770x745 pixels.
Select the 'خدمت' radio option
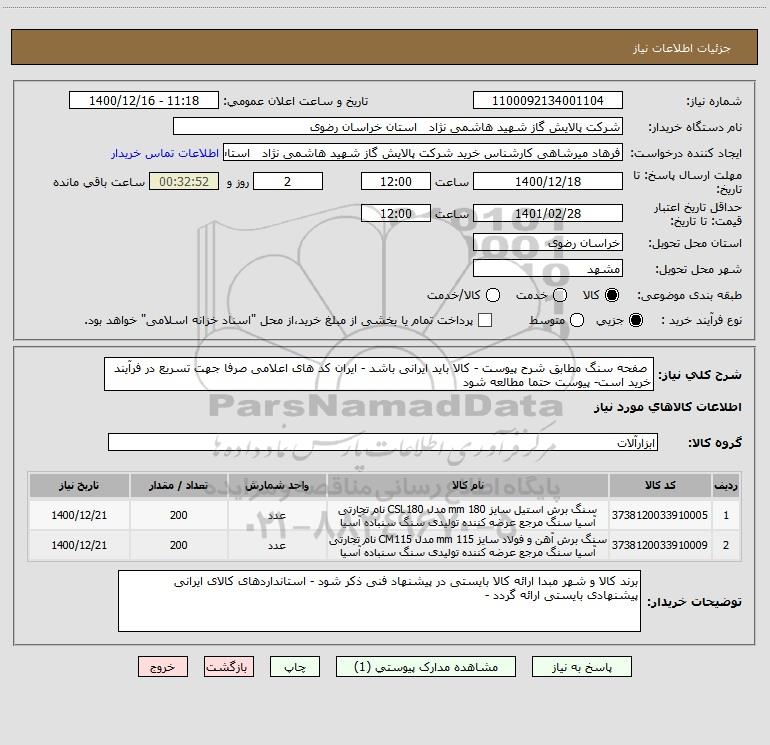pyautogui.click(x=560, y=295)
